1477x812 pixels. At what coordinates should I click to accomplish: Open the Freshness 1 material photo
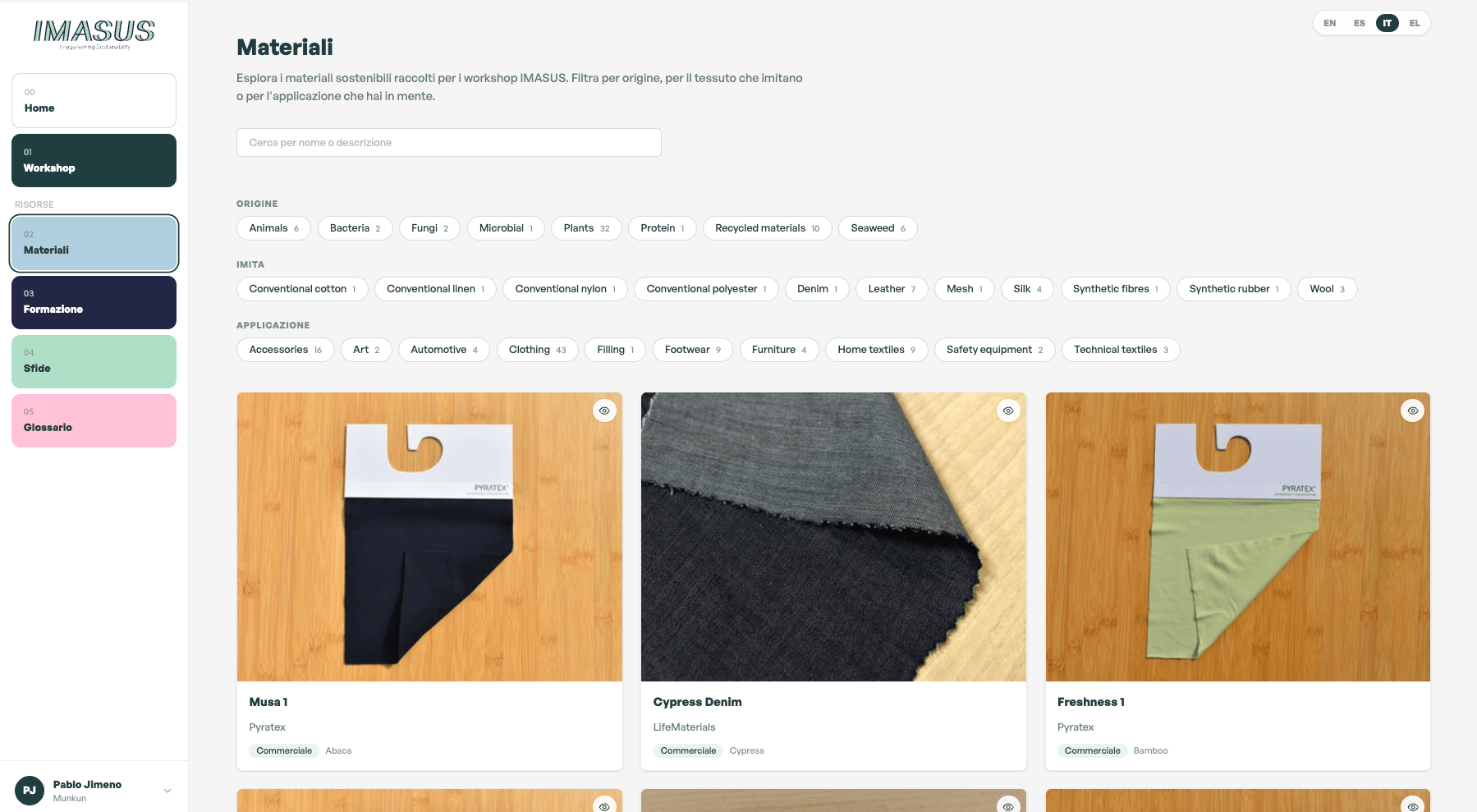(x=1237, y=537)
